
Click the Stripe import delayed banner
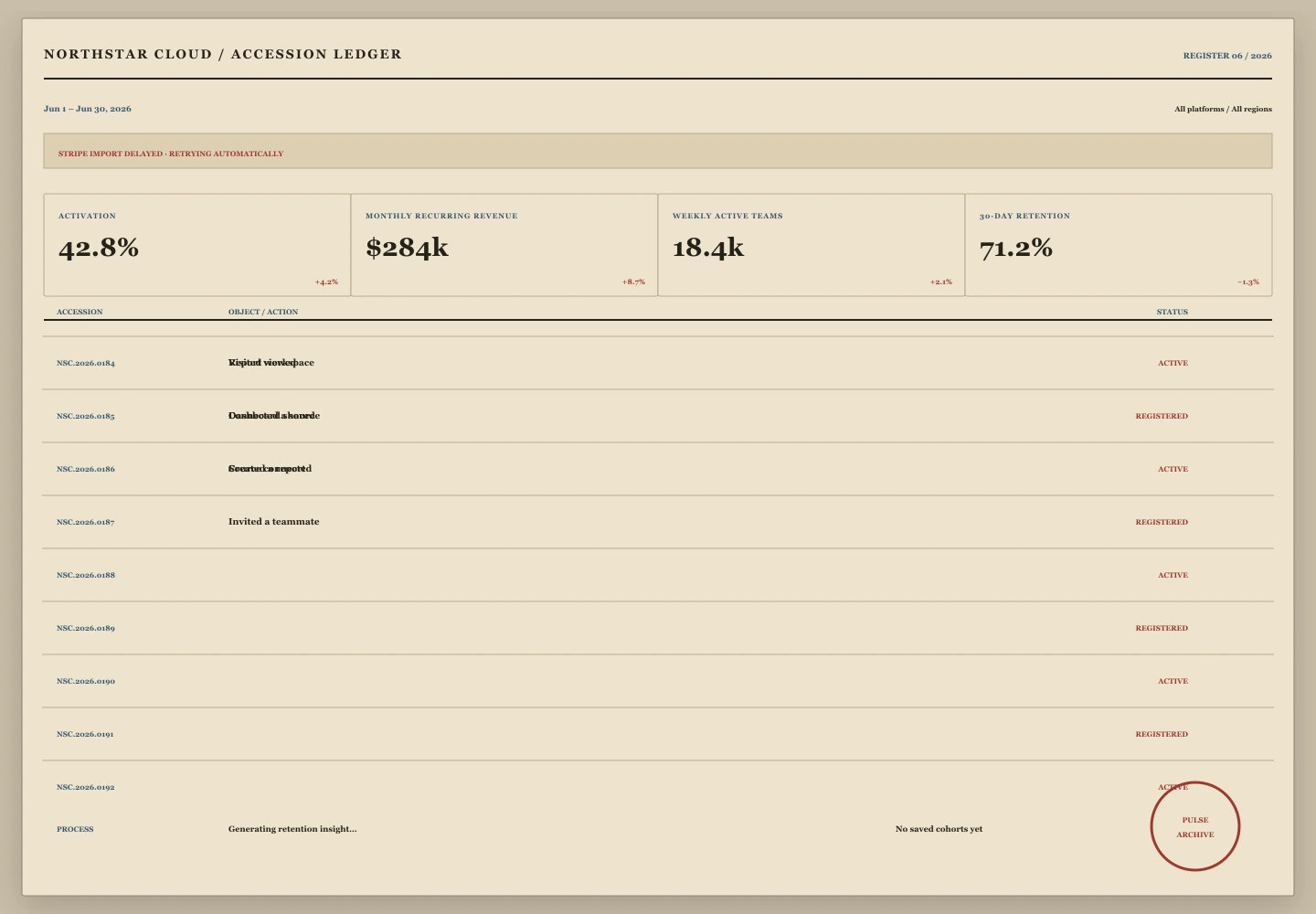pyautogui.click(x=658, y=151)
